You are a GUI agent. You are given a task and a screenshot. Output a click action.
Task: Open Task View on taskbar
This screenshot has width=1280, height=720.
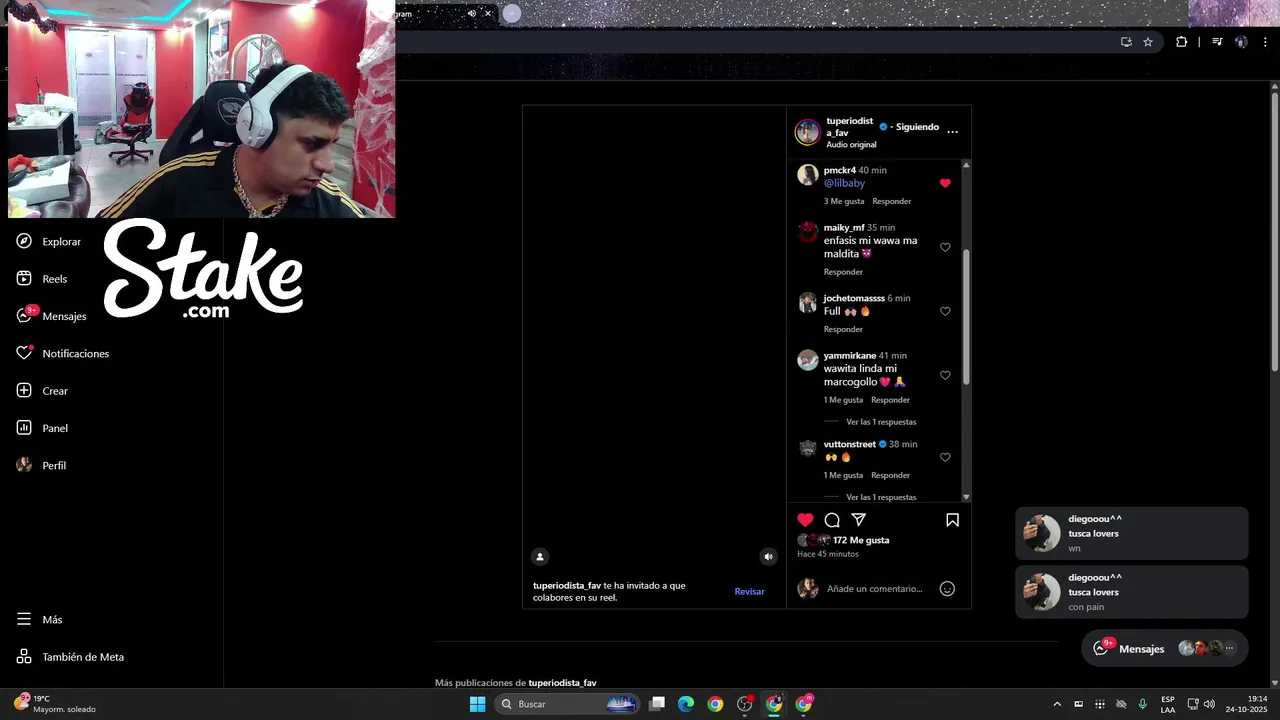coord(657,704)
